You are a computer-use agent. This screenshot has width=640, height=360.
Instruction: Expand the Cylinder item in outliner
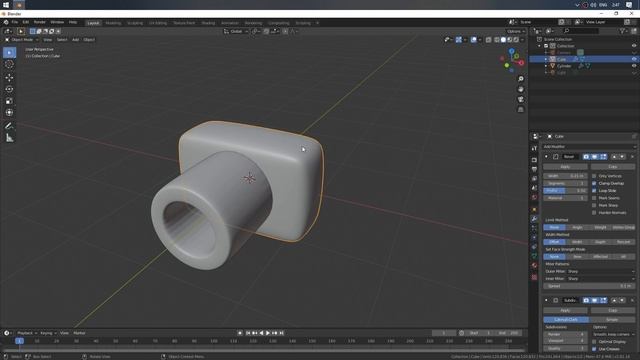coord(546,66)
